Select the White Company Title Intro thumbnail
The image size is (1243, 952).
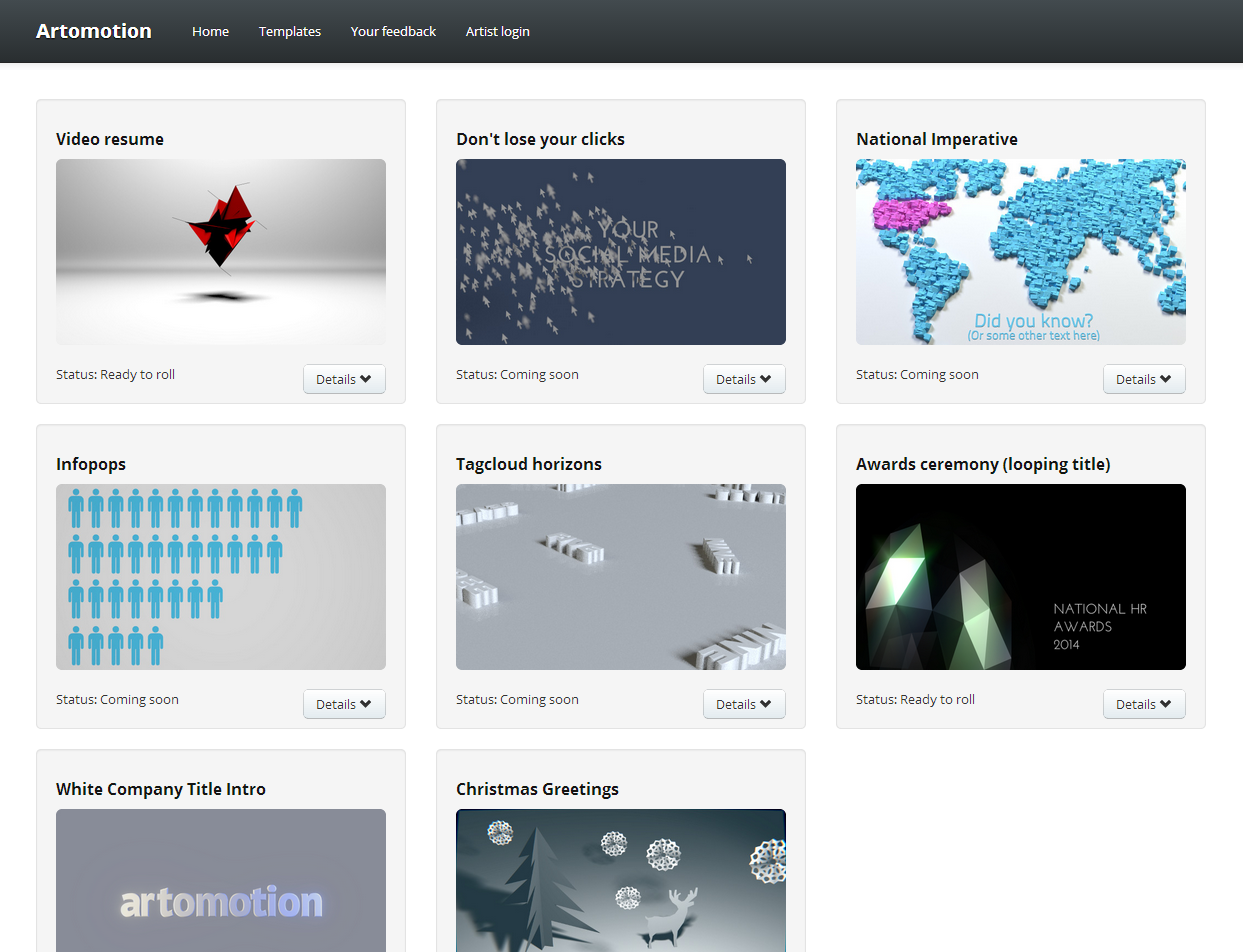point(221,880)
